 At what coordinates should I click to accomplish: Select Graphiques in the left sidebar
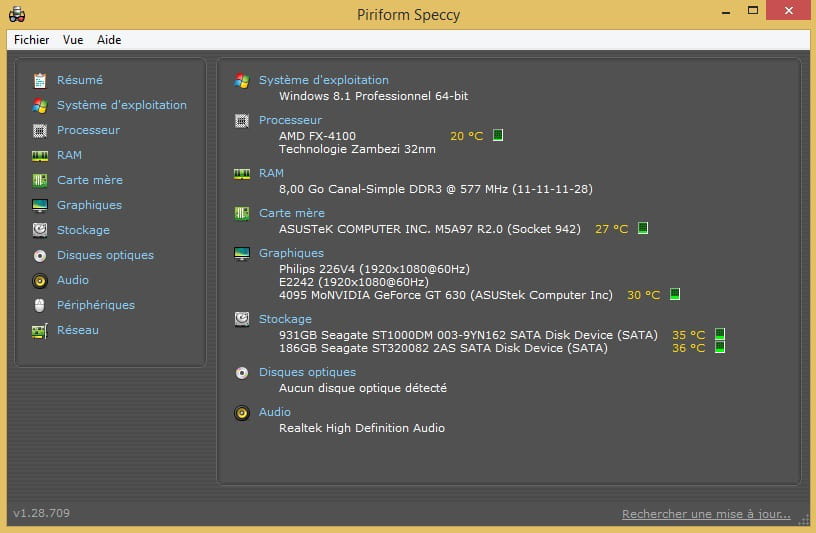click(x=89, y=205)
